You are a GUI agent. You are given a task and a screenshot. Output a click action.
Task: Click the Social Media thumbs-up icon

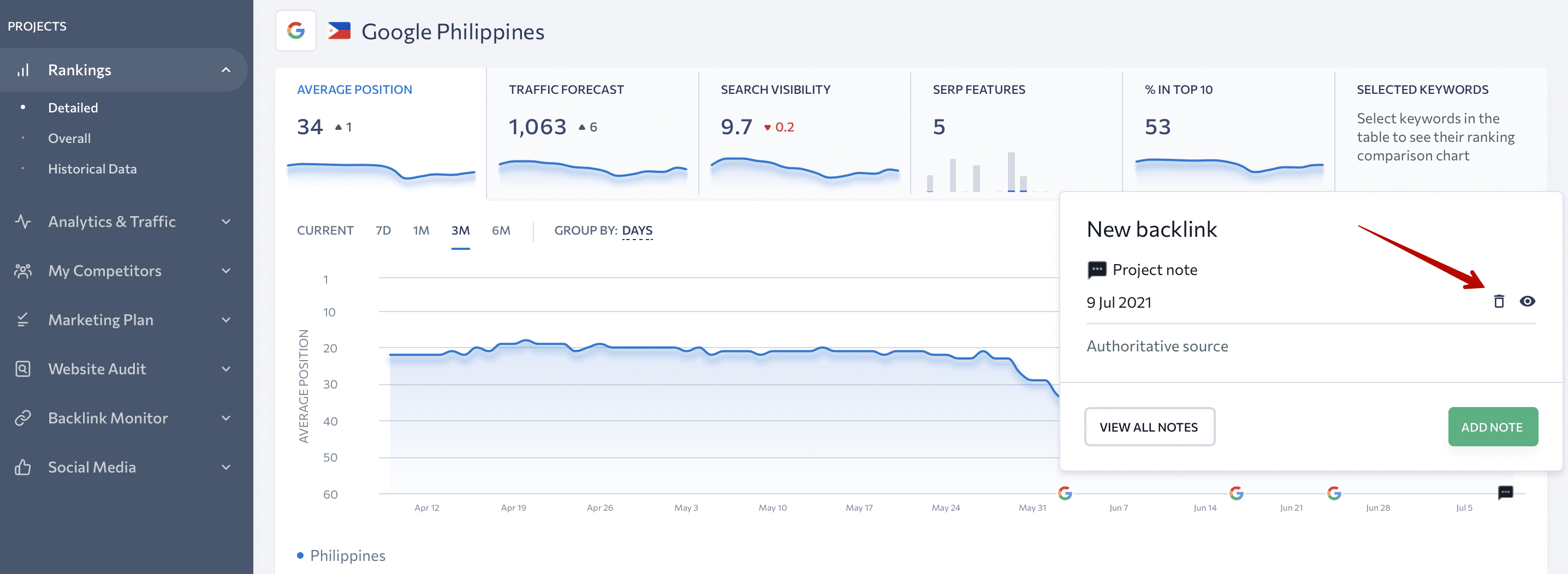pos(23,467)
